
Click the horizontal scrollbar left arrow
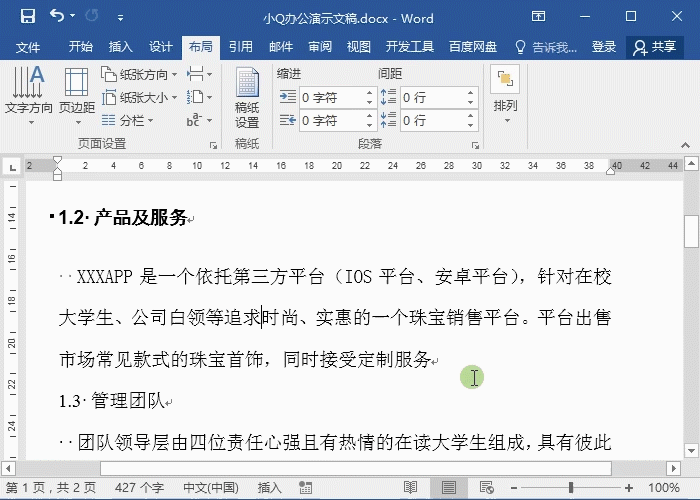(8, 469)
